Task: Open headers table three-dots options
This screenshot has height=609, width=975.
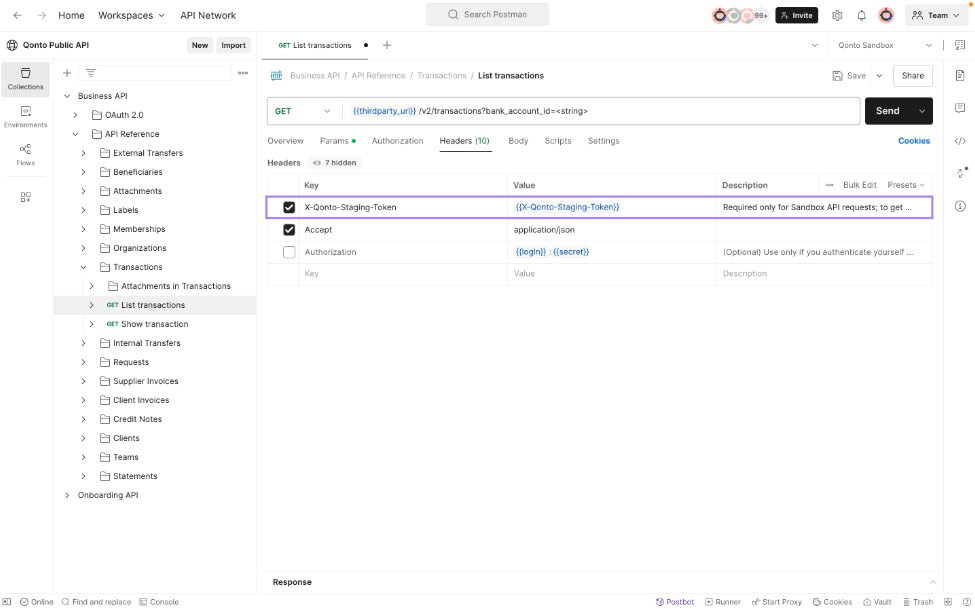Action: [829, 185]
